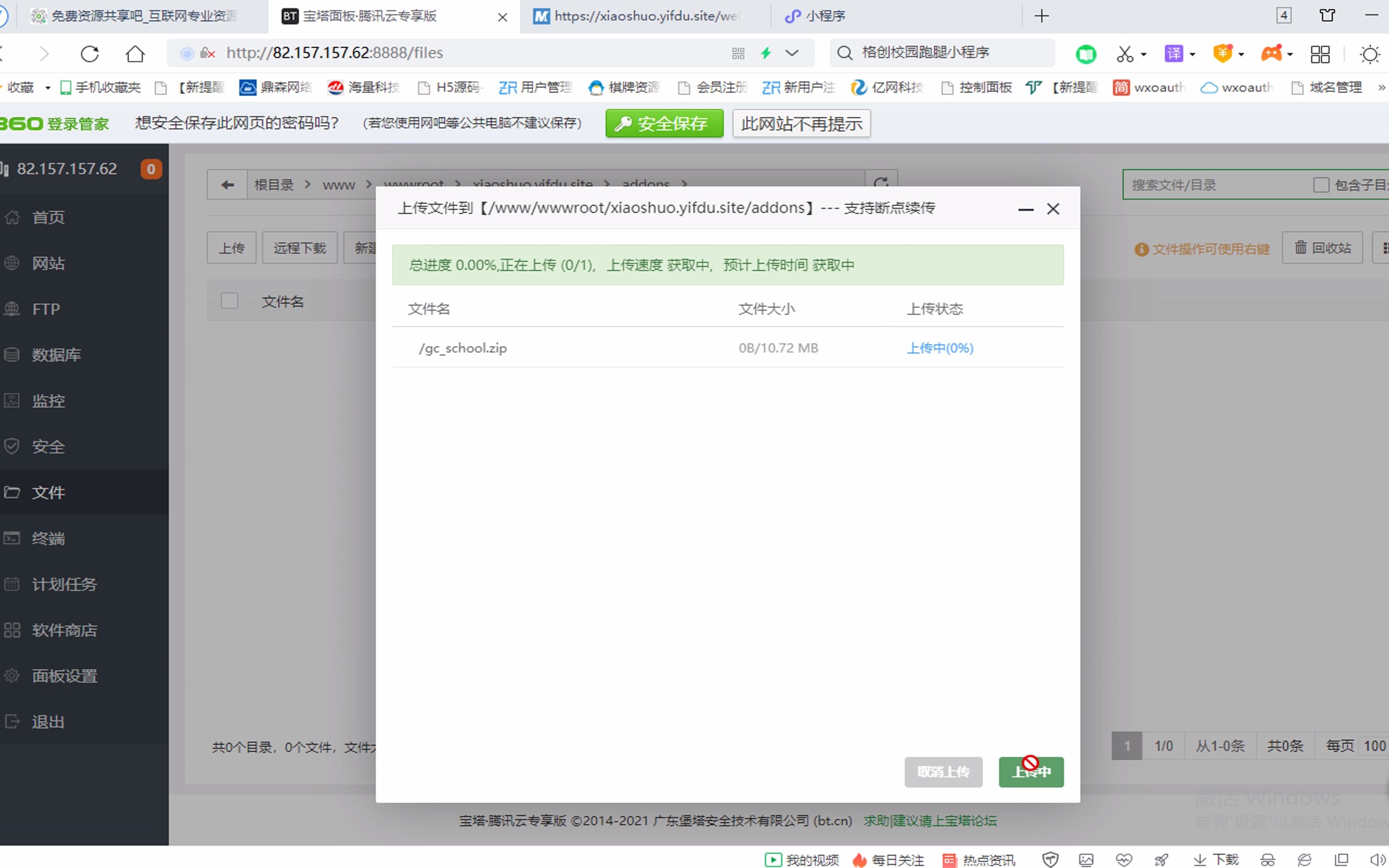Screen dimensions: 1389x868
Task: Open 我的视频 in the status bar
Action: coord(802,860)
